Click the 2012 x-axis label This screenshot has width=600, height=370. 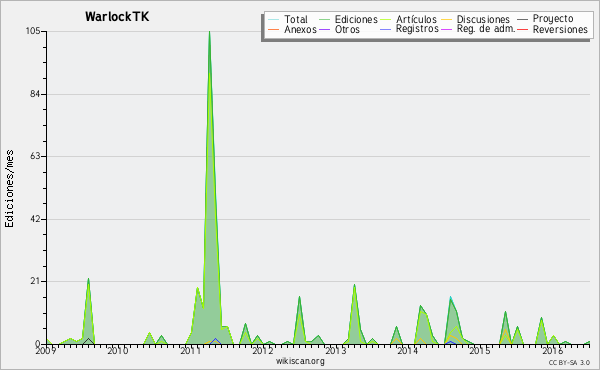(x=262, y=350)
